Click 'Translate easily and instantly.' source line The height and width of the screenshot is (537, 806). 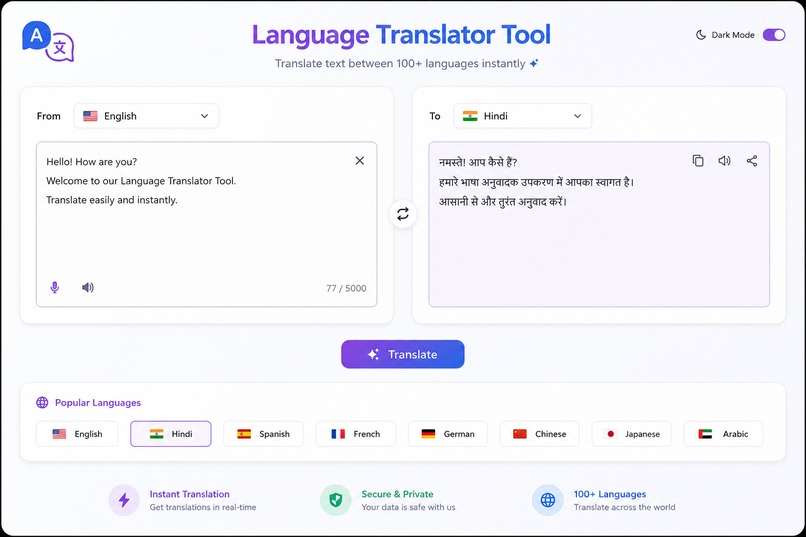pos(112,200)
